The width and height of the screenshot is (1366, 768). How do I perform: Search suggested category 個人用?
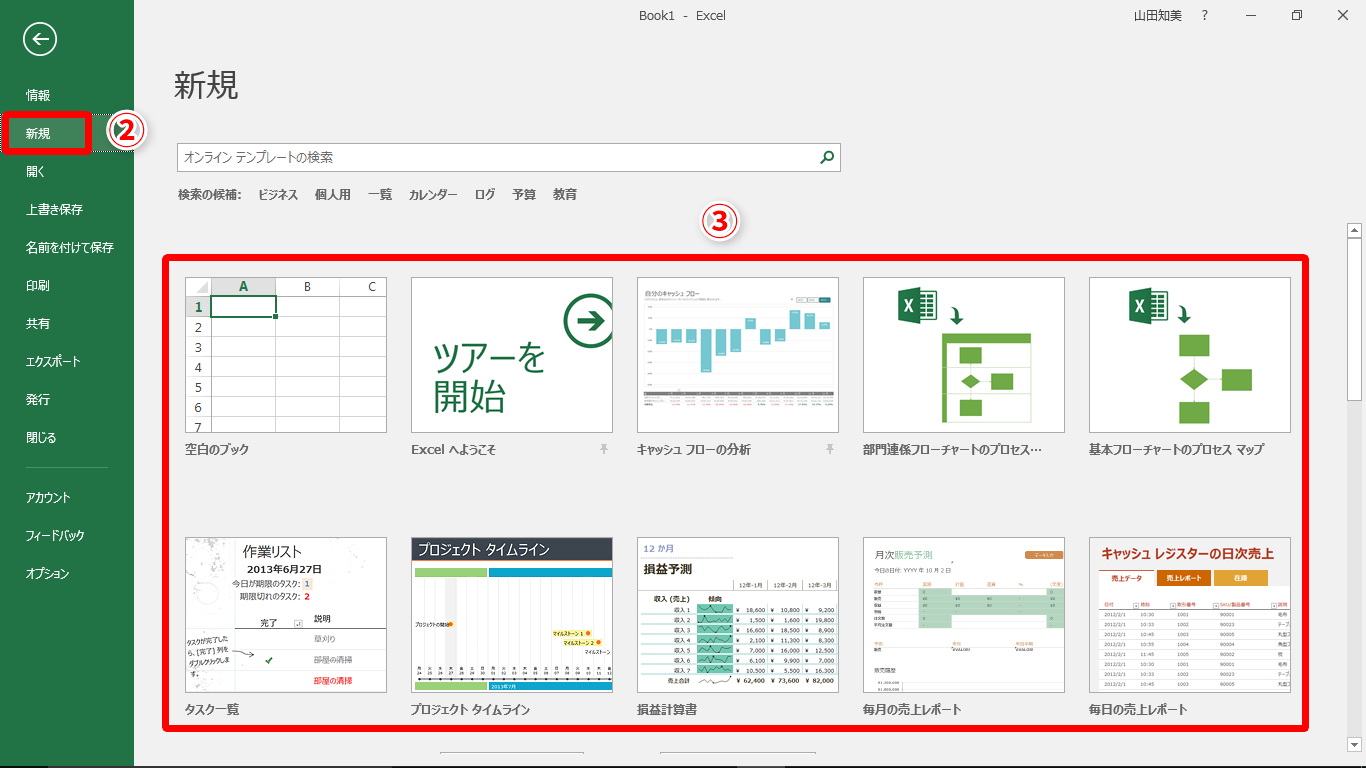[x=333, y=195]
